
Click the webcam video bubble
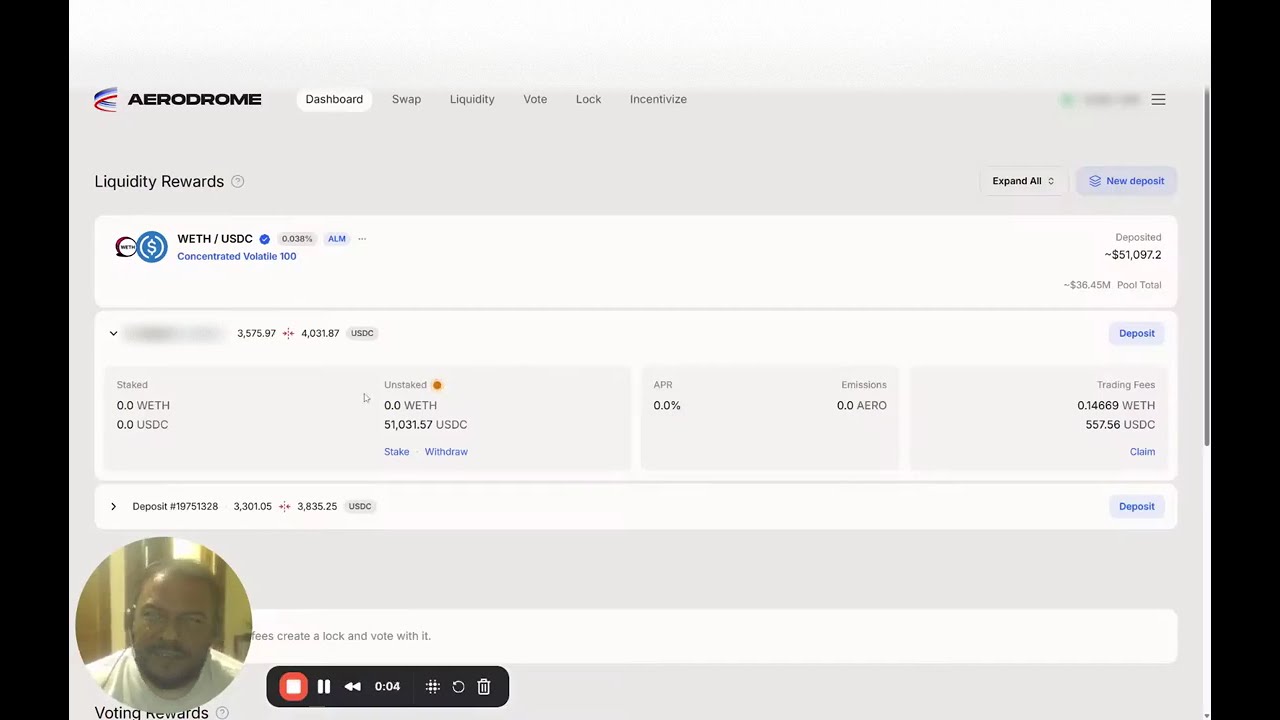click(x=164, y=625)
